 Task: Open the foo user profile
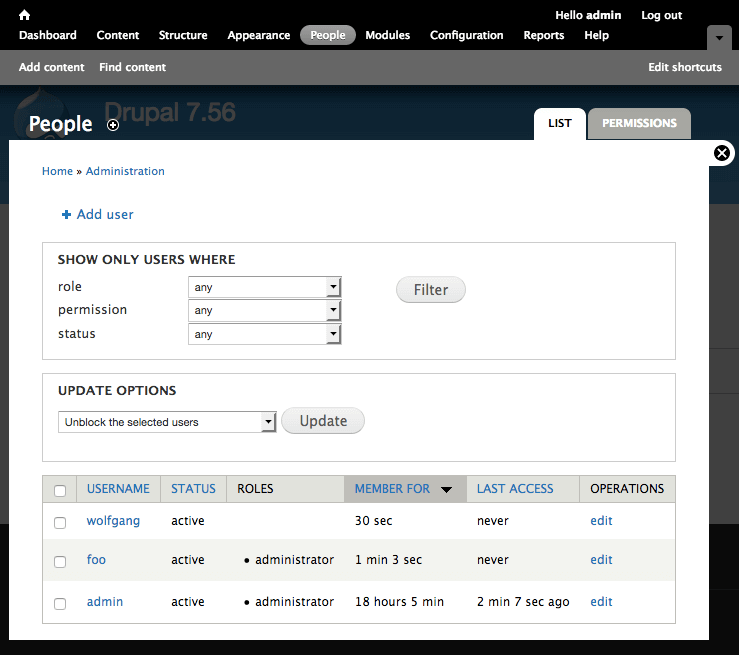[x=96, y=560]
